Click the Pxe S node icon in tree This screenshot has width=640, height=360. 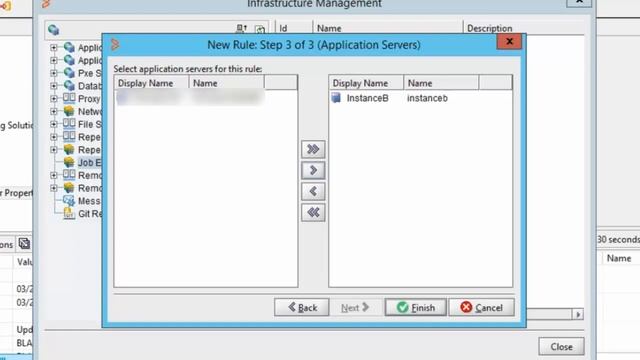pos(69,73)
